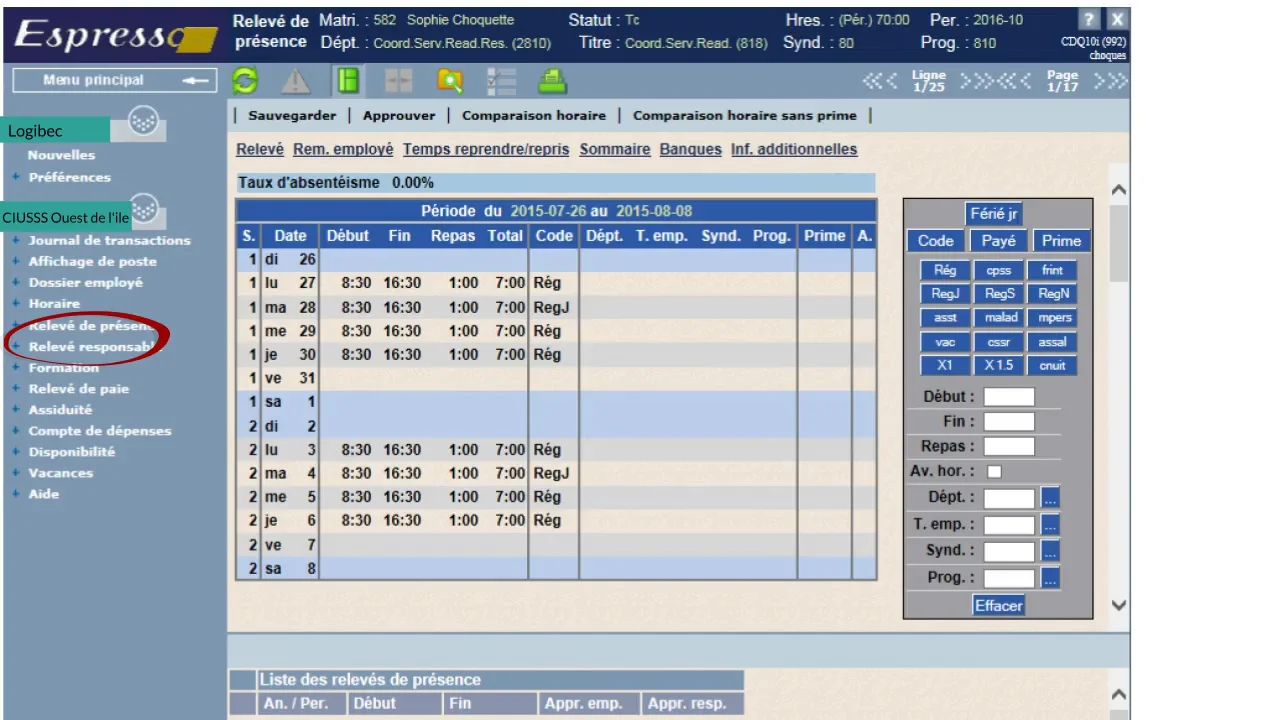Viewport: 1280px width, 720px height.
Task: Toggle the Av. hor. checkbox
Action: click(x=994, y=471)
